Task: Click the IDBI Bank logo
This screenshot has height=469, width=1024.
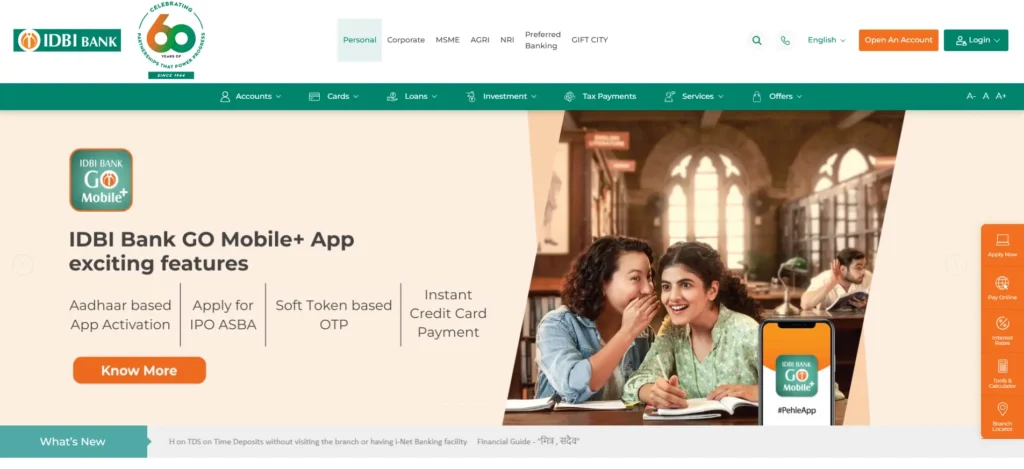Action: click(x=67, y=40)
